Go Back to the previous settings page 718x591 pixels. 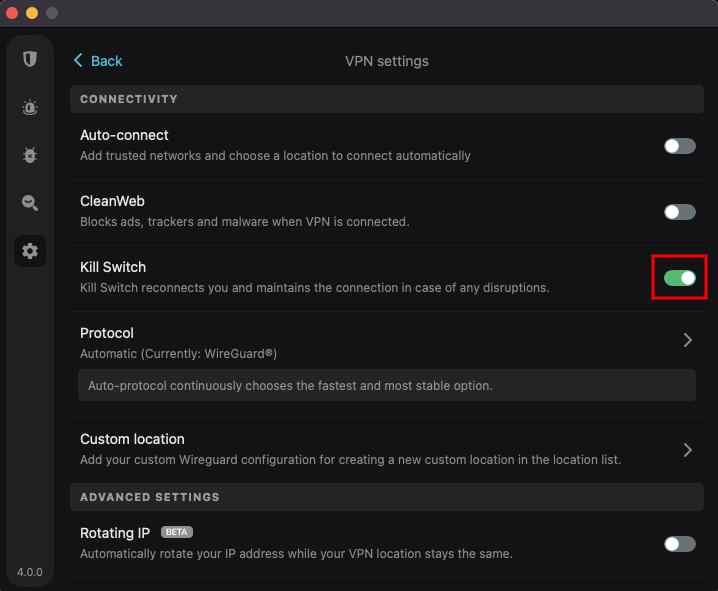pyautogui.click(x=98, y=61)
